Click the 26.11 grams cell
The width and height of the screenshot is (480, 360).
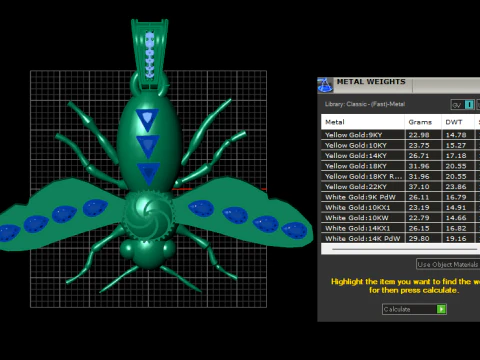click(423, 197)
